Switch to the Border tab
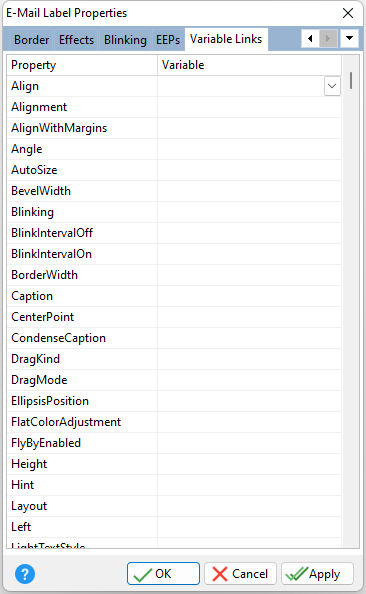 (x=32, y=40)
